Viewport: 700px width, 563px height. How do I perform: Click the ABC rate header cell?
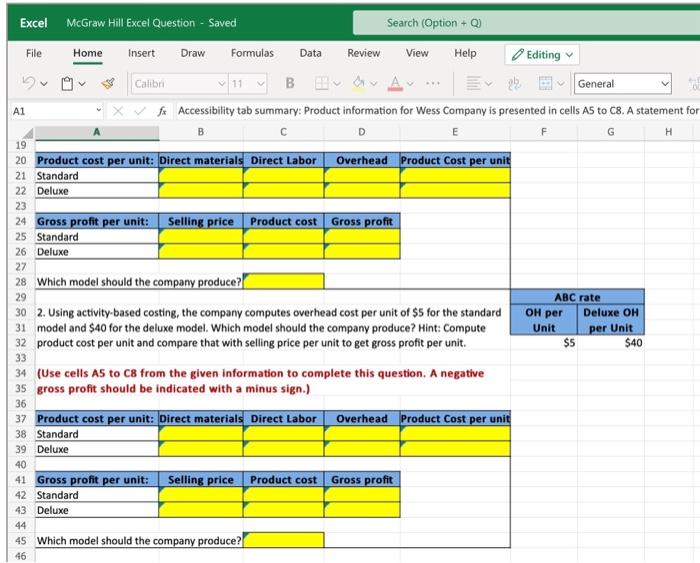click(x=577, y=297)
